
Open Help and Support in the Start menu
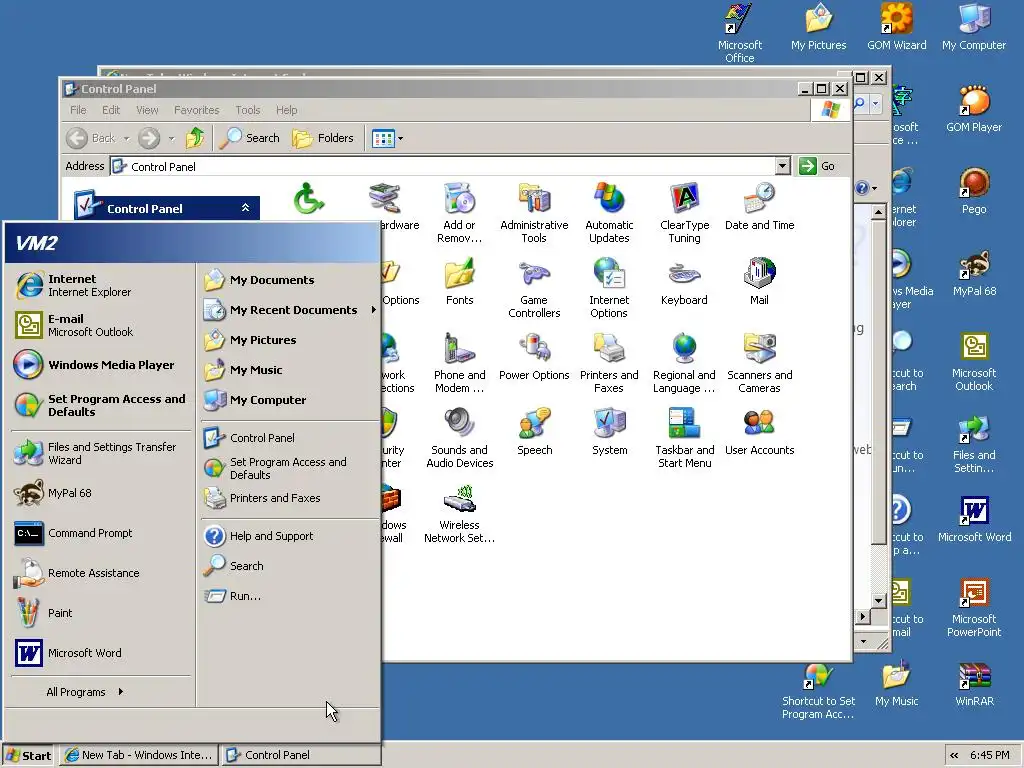coord(289,536)
